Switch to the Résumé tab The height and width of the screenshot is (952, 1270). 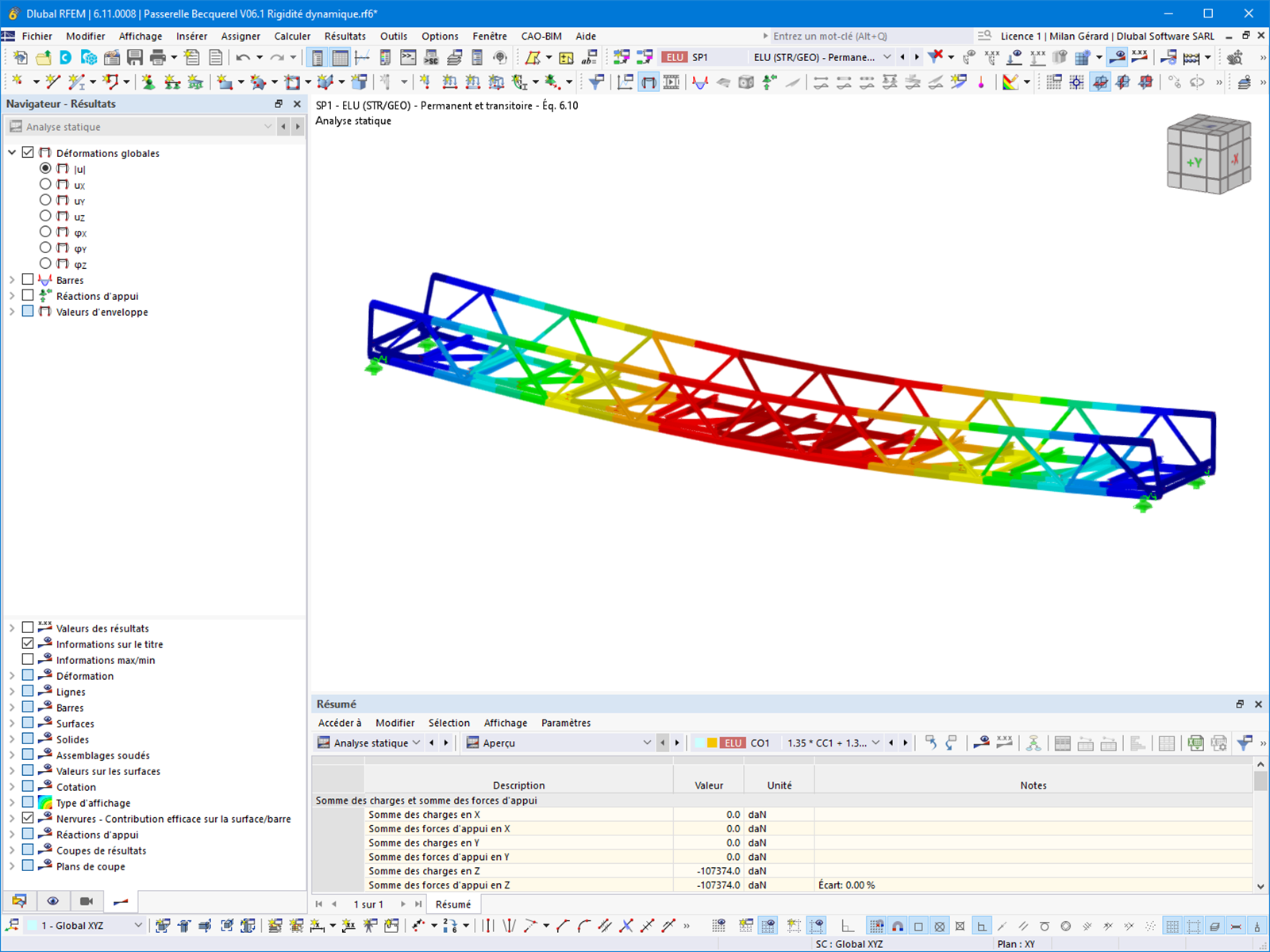(x=453, y=904)
